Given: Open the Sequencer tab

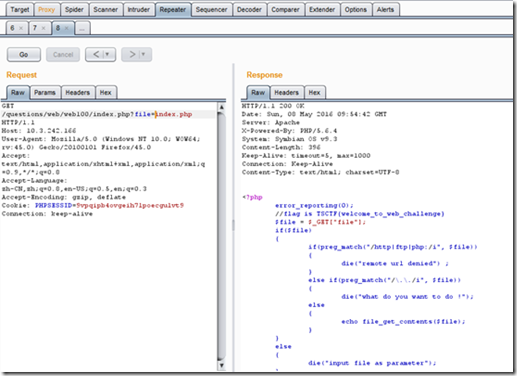Looking at the screenshot, I should pos(211,9).
